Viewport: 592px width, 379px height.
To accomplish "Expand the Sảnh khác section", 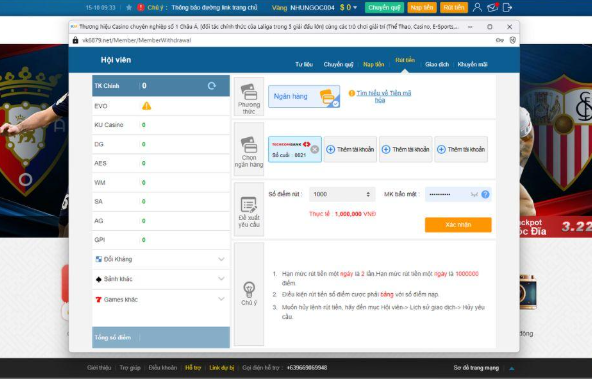I will coord(161,279).
